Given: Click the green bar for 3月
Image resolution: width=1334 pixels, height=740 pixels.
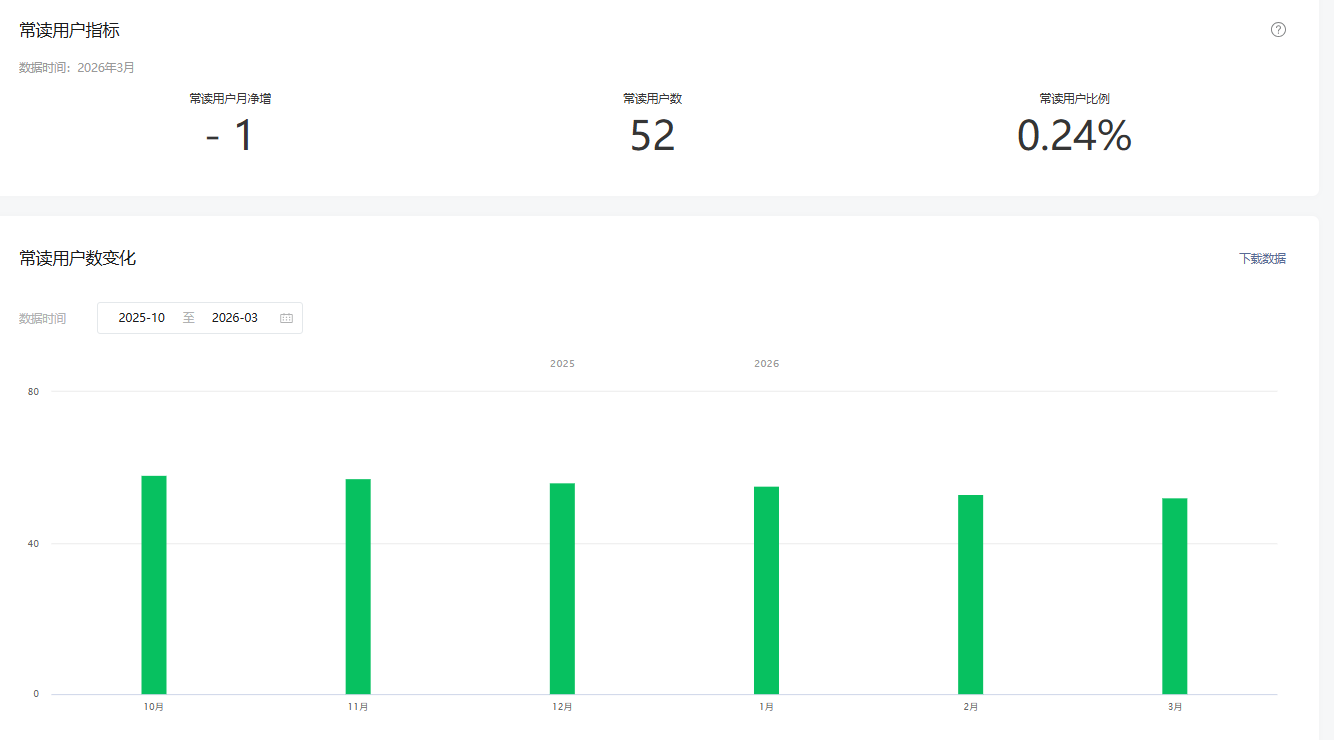Looking at the screenshot, I should (x=1174, y=596).
